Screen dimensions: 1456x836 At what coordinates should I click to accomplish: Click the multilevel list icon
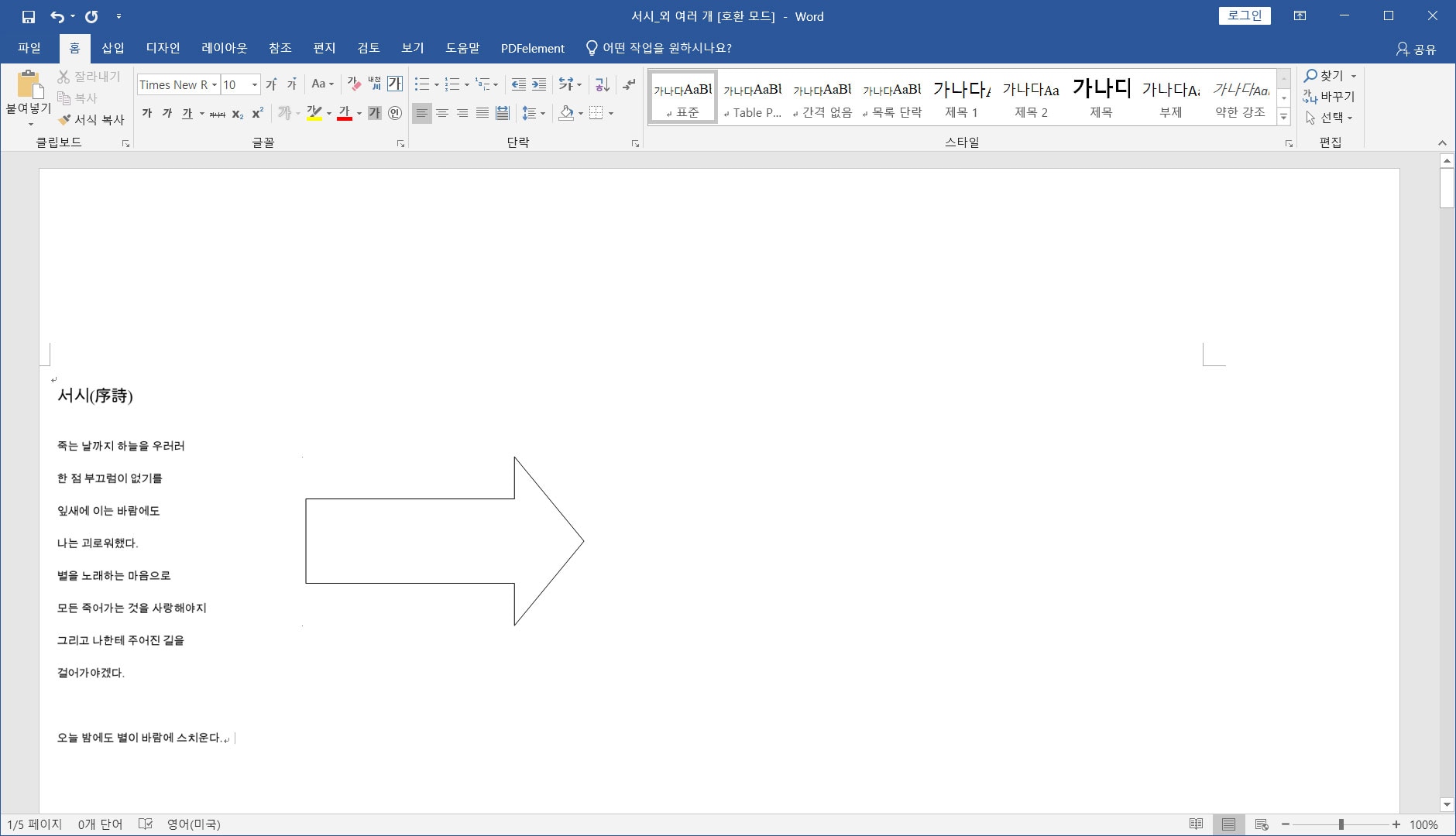[x=482, y=84]
